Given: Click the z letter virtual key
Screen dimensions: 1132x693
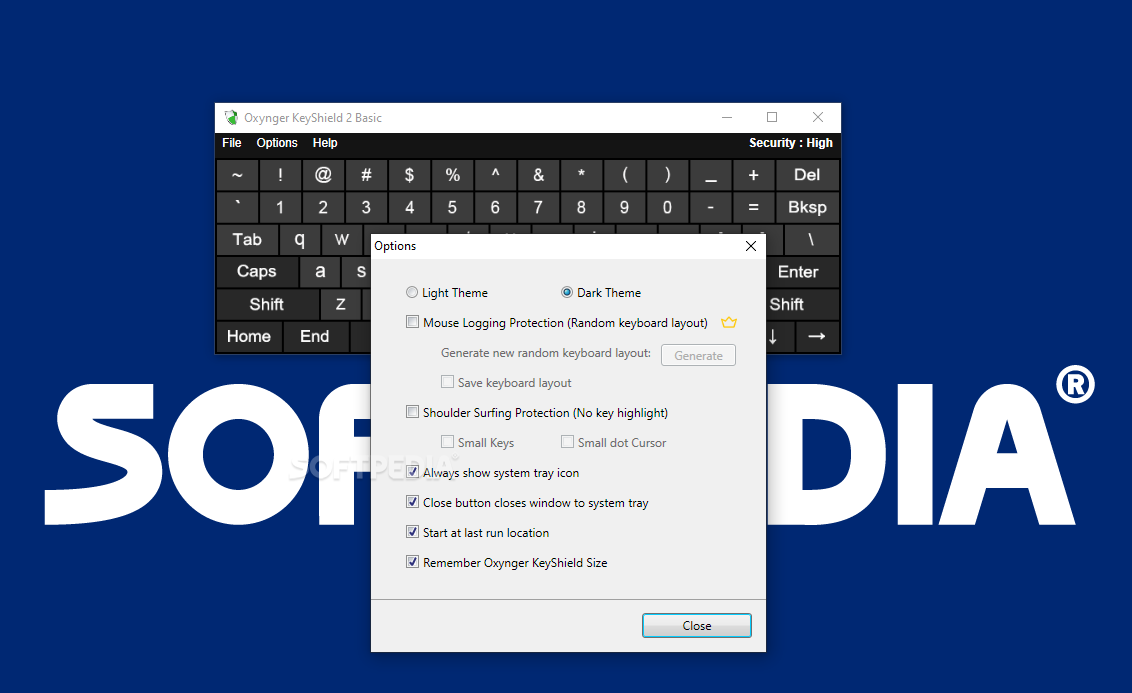Looking at the screenshot, I should (341, 305).
